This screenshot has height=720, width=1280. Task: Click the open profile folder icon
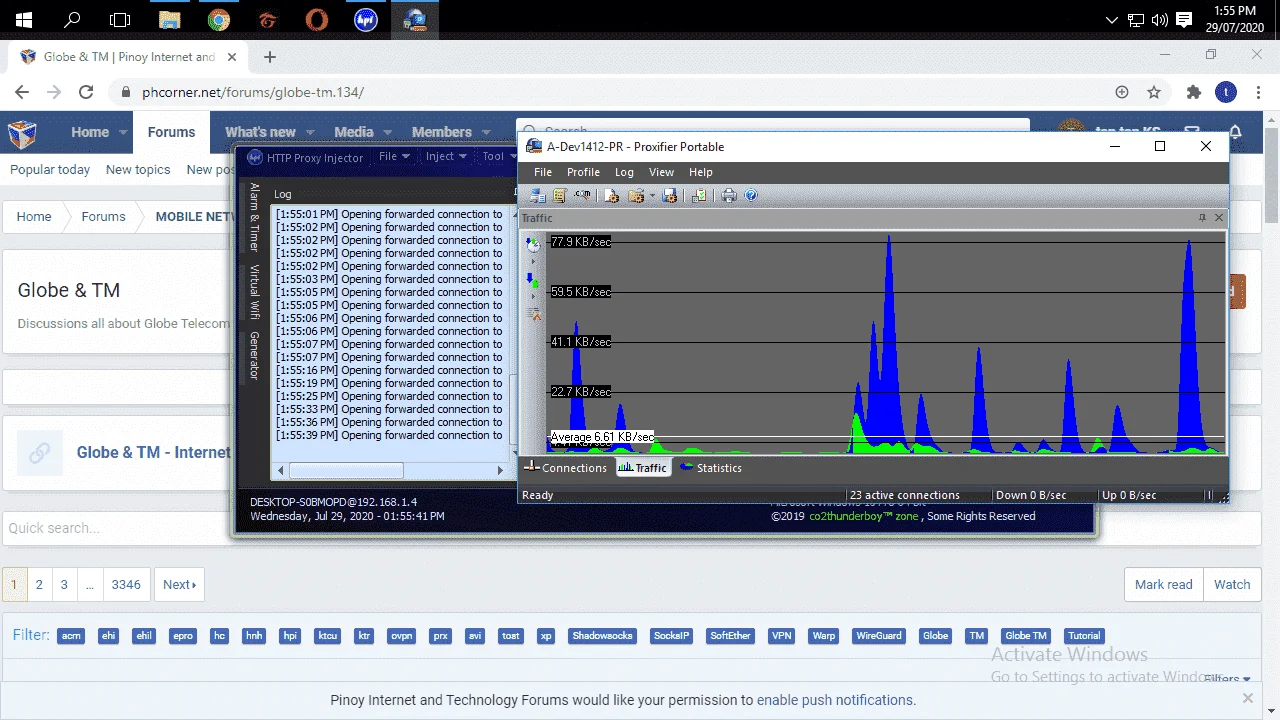tap(635, 195)
